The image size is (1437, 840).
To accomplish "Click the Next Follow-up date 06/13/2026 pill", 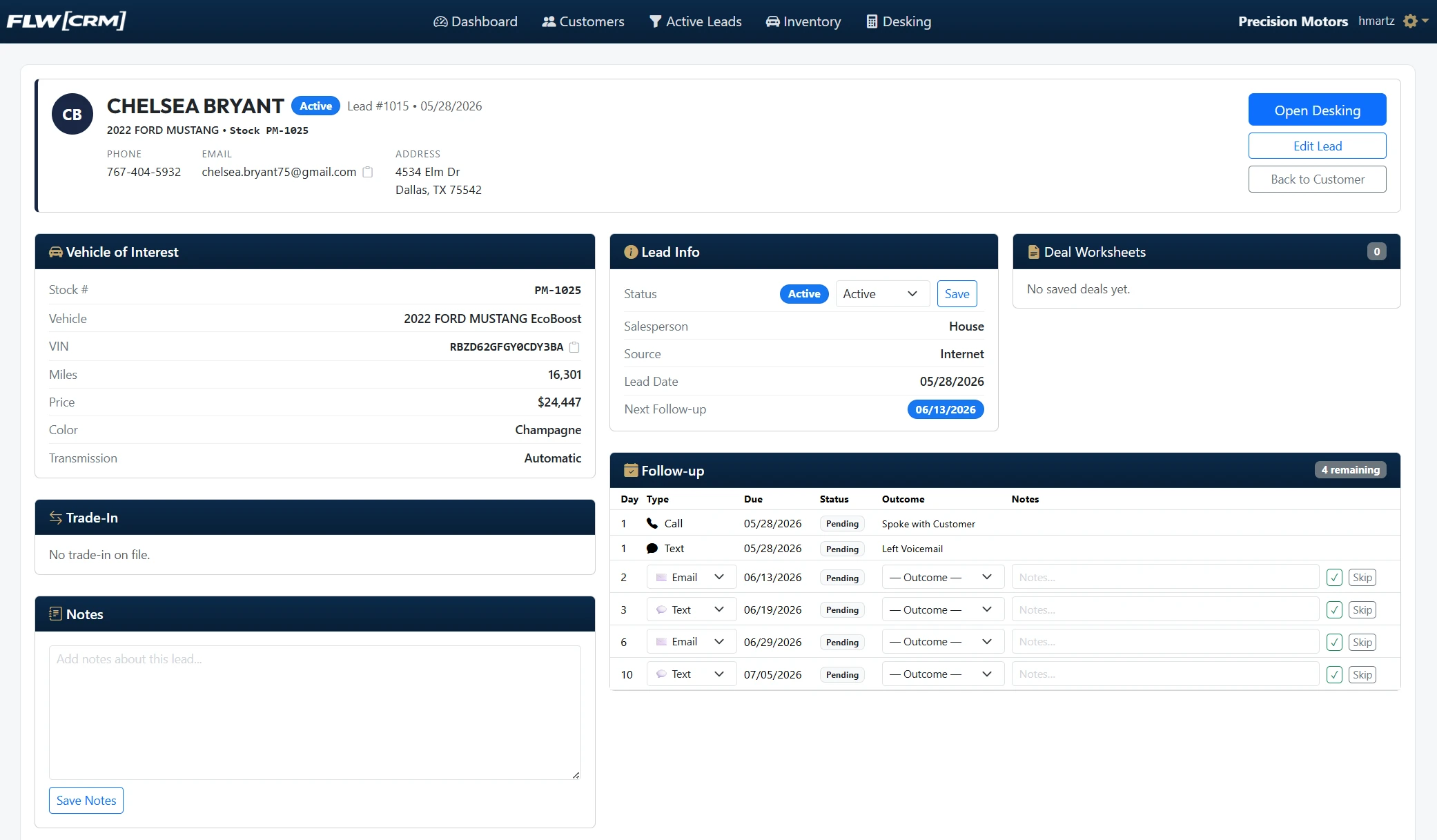I will [946, 409].
